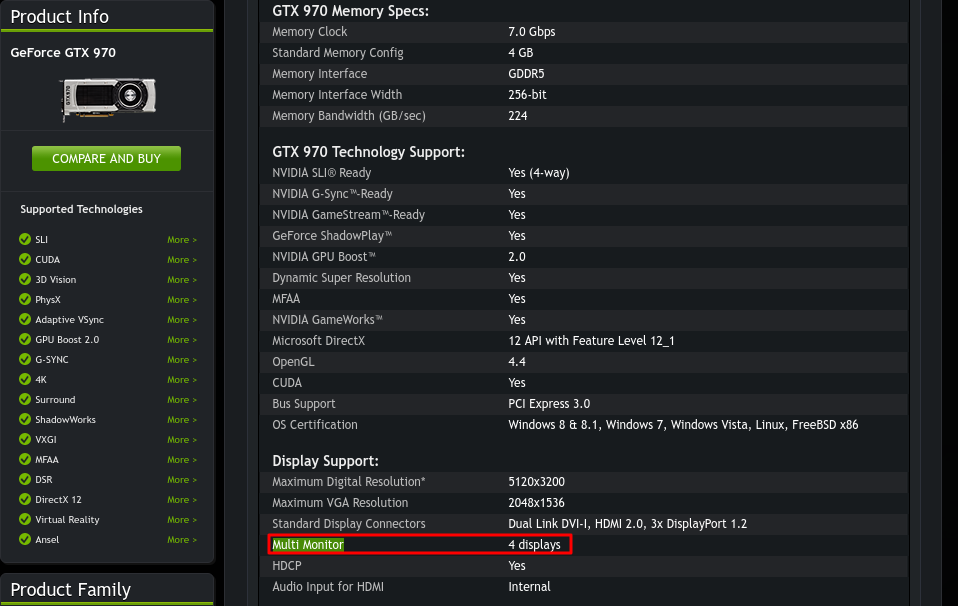The width and height of the screenshot is (958, 606).
Task: Open the More link for ShadowWorks
Action: 182,420
